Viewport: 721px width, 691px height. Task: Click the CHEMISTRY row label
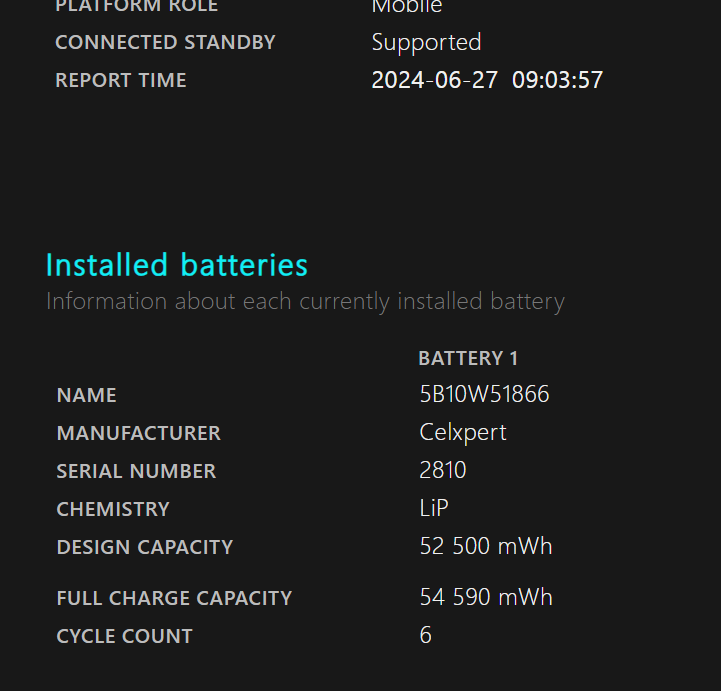pos(113,509)
